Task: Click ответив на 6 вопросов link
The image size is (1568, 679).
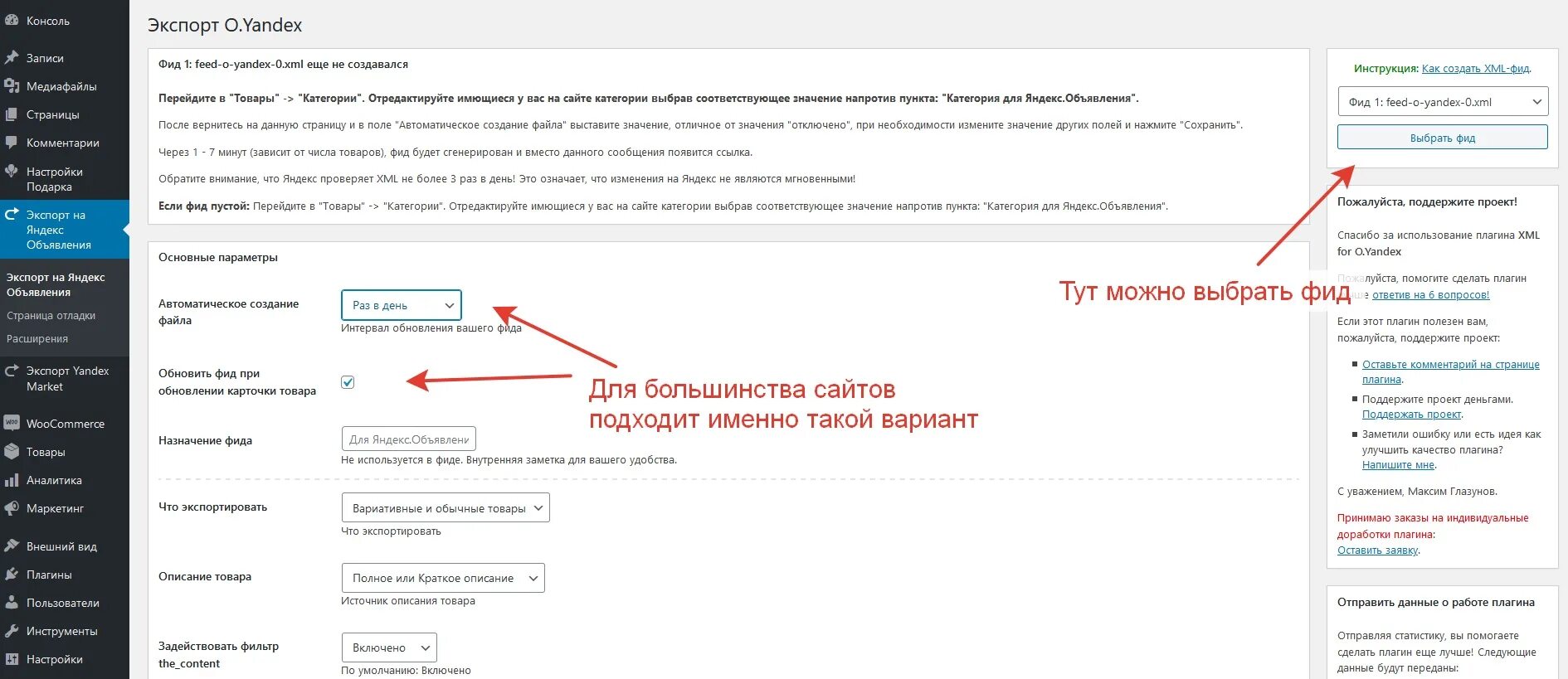Action: [x=1430, y=295]
